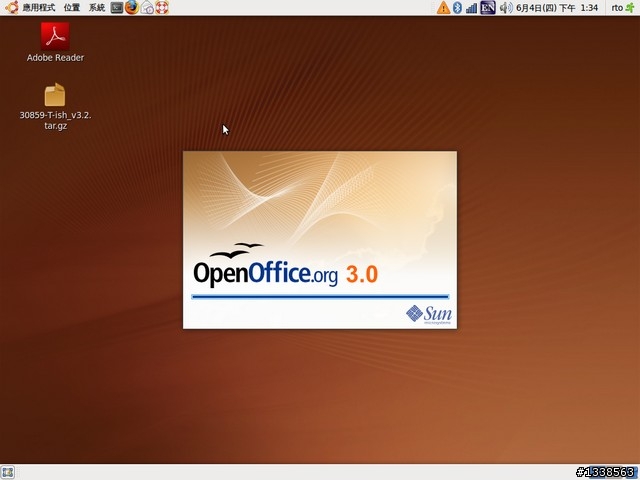Select the 30859-T-ish_v3.2.tar.gz archive file
Image resolution: width=640 pixels, height=480 pixels.
[x=55, y=107]
